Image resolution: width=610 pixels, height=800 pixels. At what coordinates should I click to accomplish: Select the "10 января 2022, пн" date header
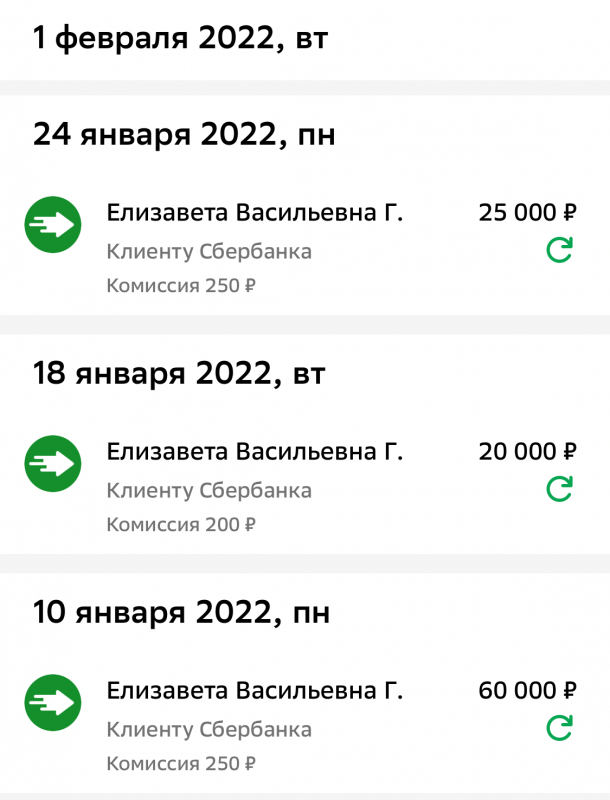181,613
